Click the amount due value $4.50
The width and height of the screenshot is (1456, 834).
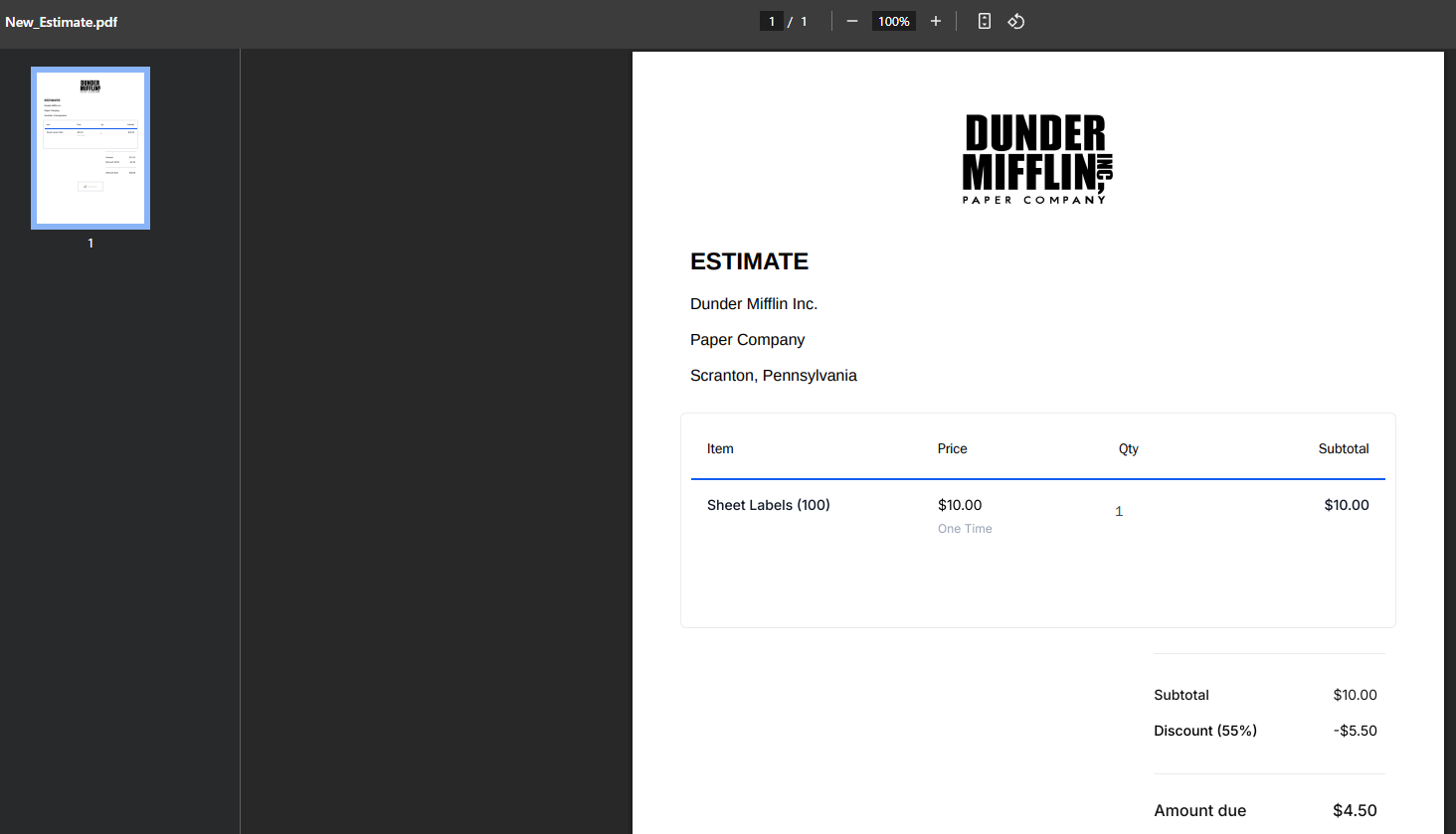1356,810
